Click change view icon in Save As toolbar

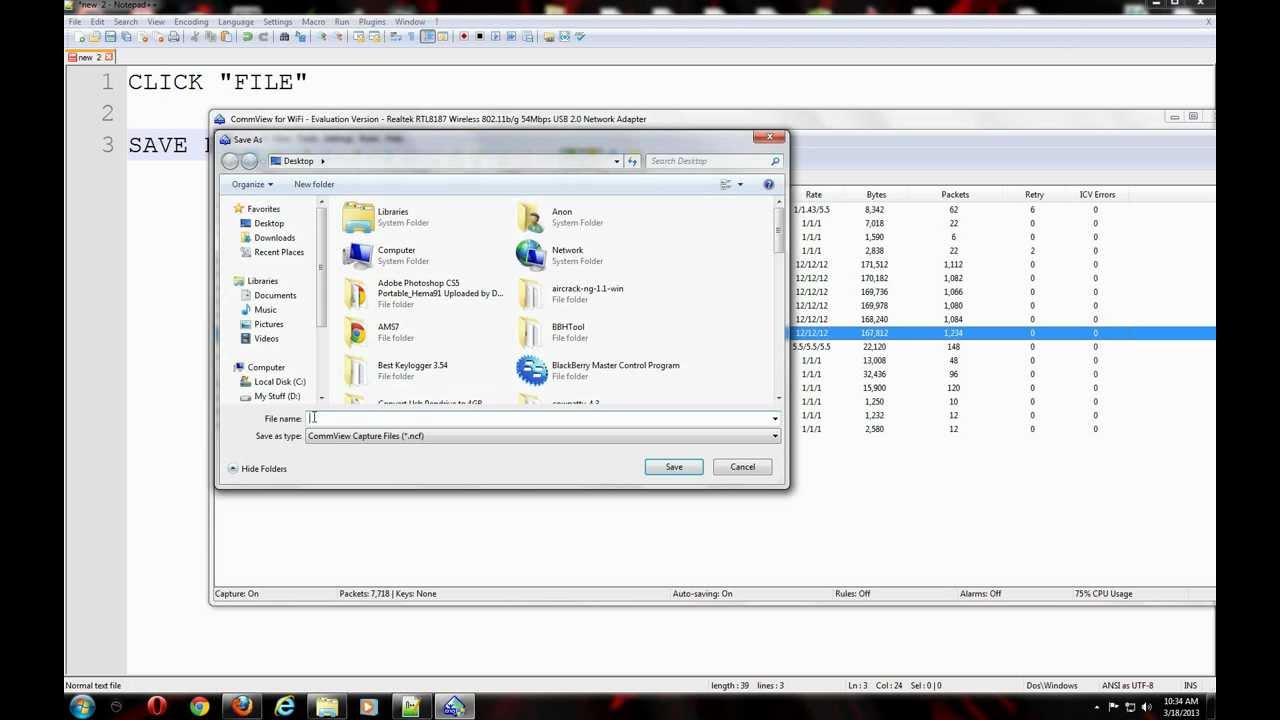pyautogui.click(x=725, y=184)
